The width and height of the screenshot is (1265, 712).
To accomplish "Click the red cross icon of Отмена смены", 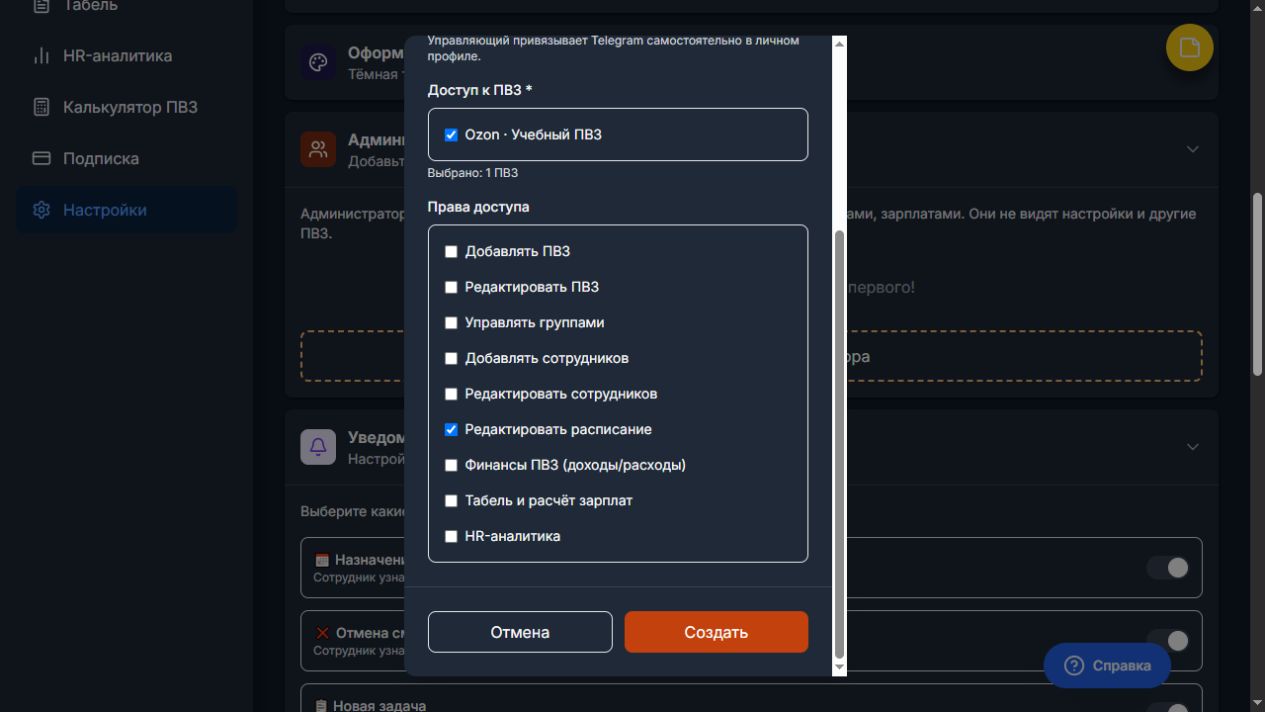I will pyautogui.click(x=322, y=633).
